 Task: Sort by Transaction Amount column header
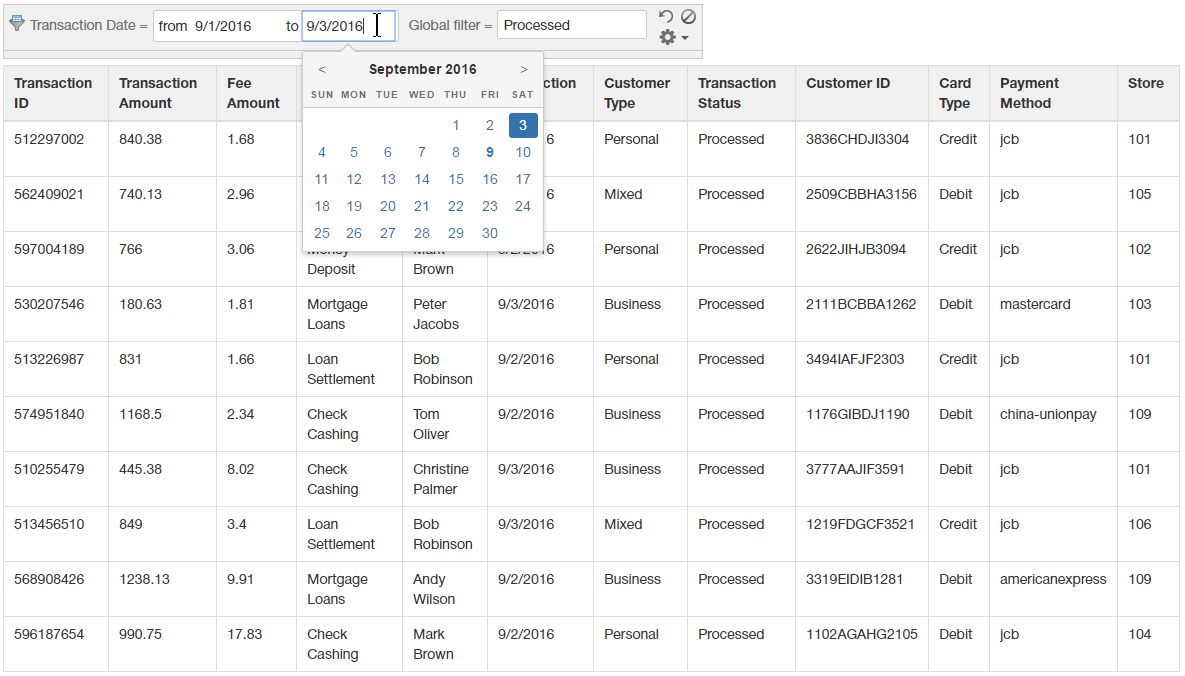pos(158,93)
